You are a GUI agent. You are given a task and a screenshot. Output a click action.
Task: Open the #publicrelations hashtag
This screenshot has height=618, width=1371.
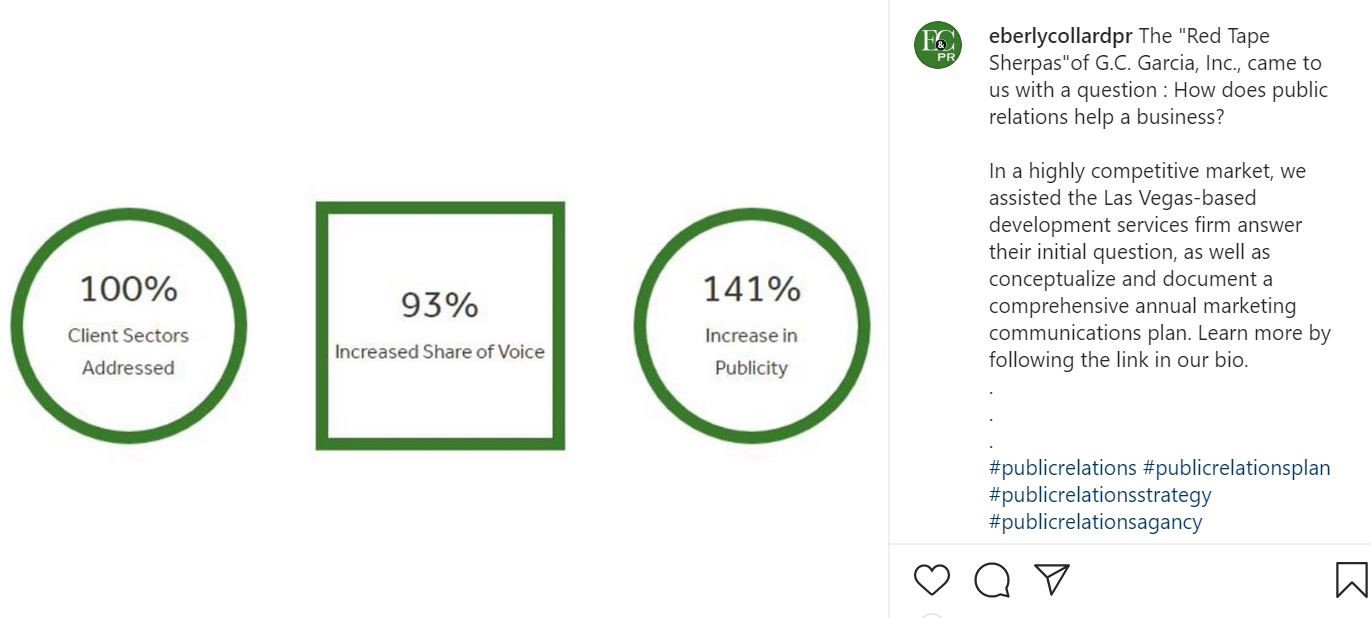(1063, 468)
